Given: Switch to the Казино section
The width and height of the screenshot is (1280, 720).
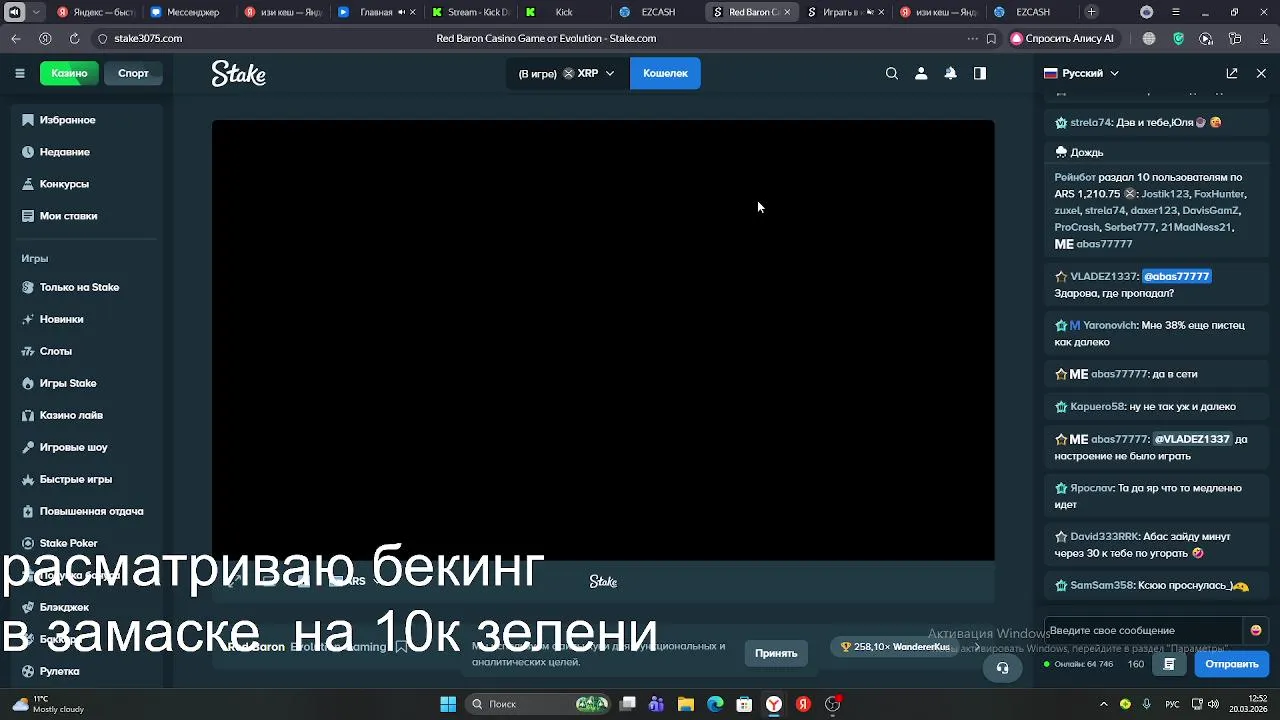Looking at the screenshot, I should point(69,73).
